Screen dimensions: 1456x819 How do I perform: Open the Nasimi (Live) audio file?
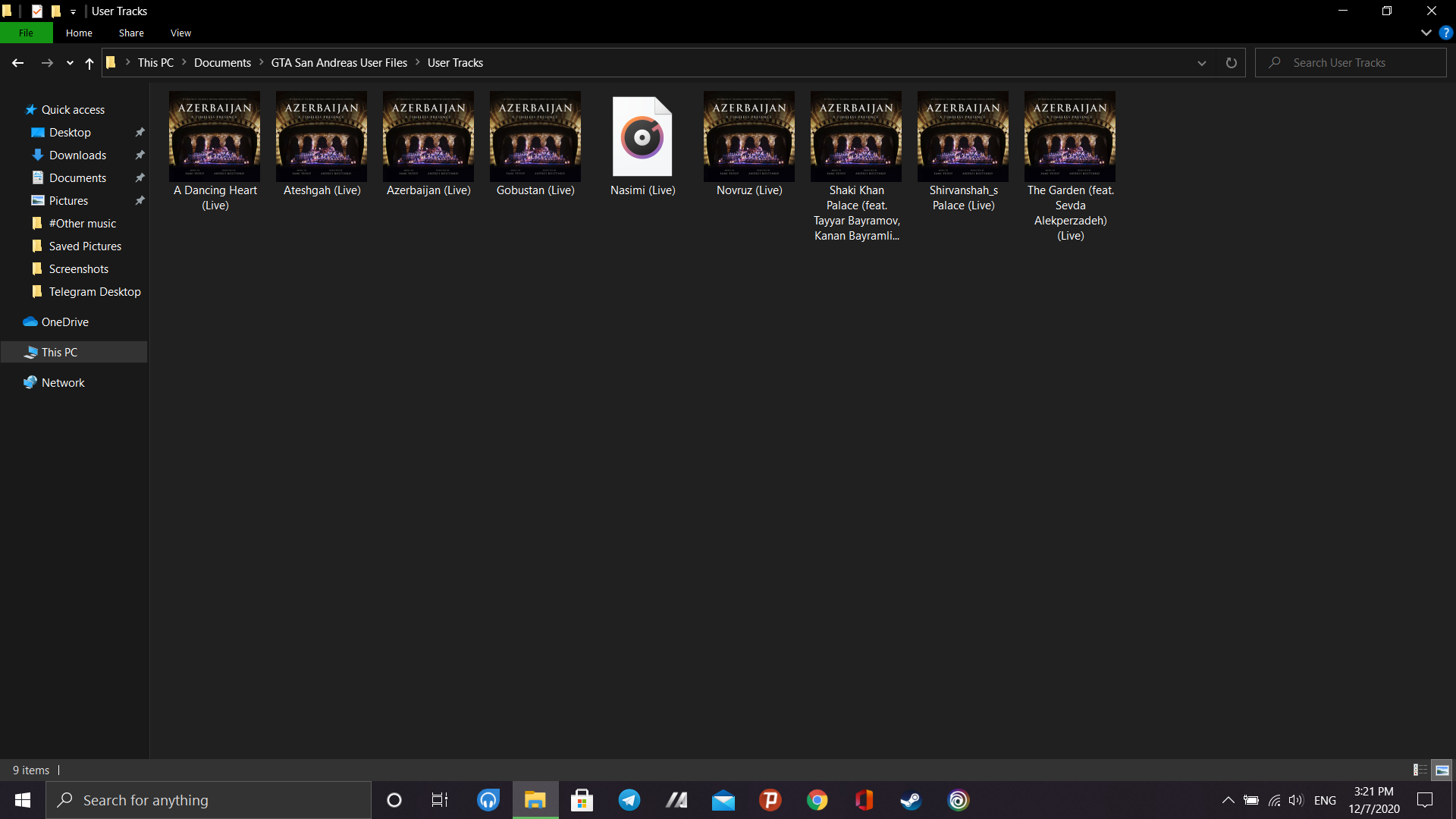click(642, 137)
